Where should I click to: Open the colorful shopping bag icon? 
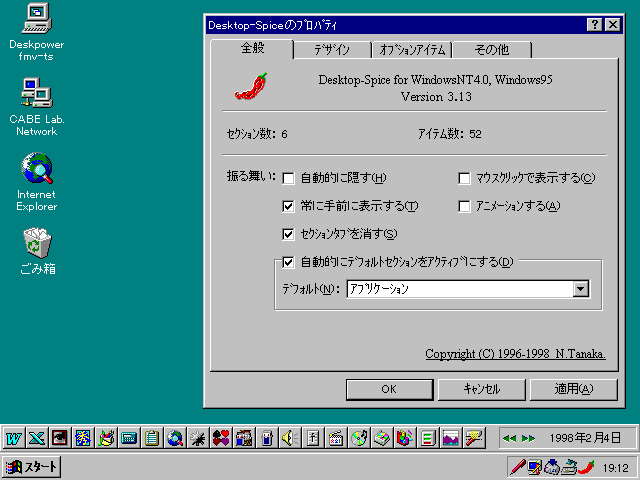[x=405, y=438]
